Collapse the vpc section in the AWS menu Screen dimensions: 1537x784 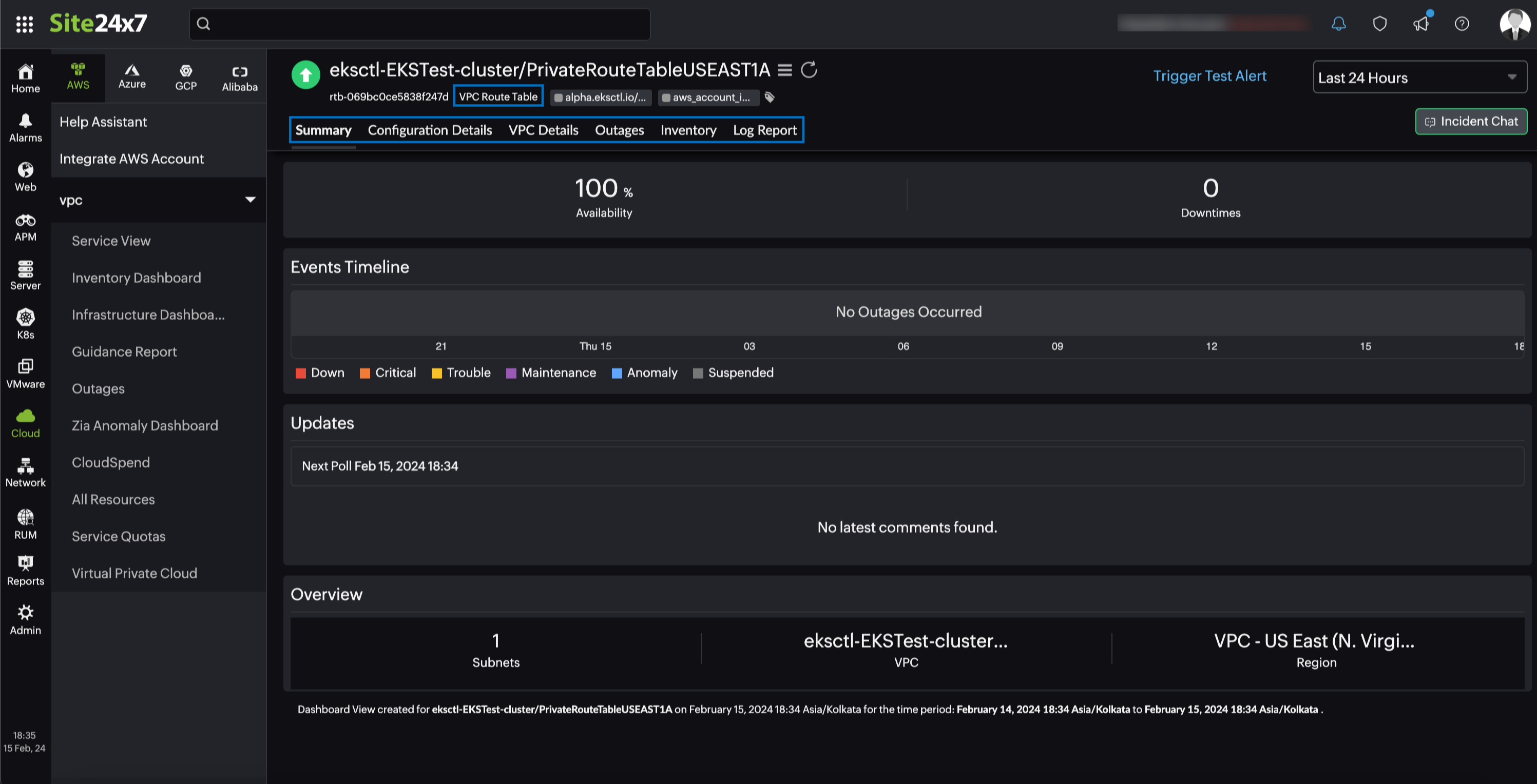(250, 200)
